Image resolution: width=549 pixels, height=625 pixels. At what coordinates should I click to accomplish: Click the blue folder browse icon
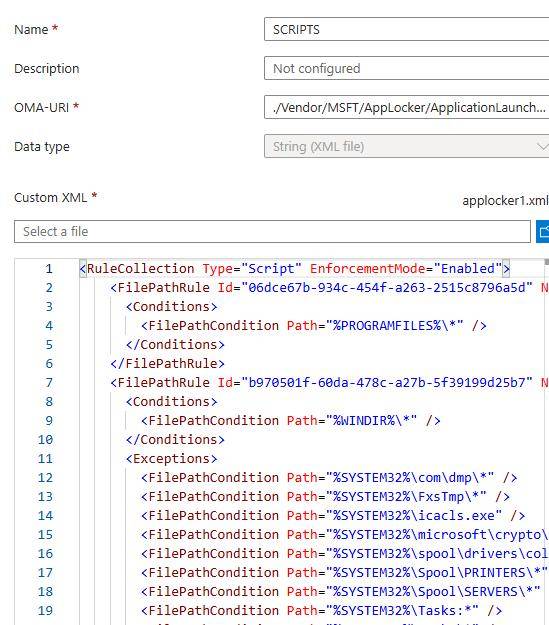543,232
